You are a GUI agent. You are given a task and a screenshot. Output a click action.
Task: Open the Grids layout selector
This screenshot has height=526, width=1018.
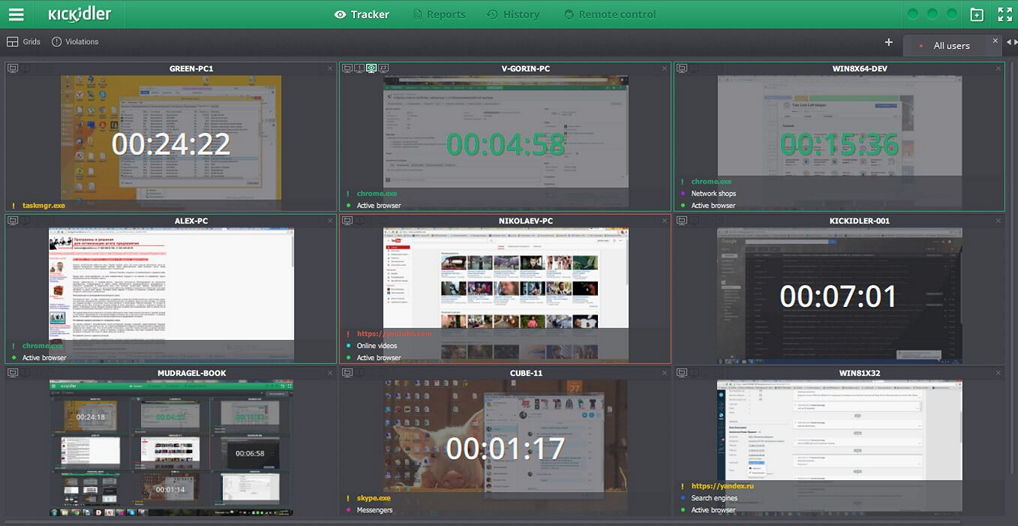coord(23,42)
